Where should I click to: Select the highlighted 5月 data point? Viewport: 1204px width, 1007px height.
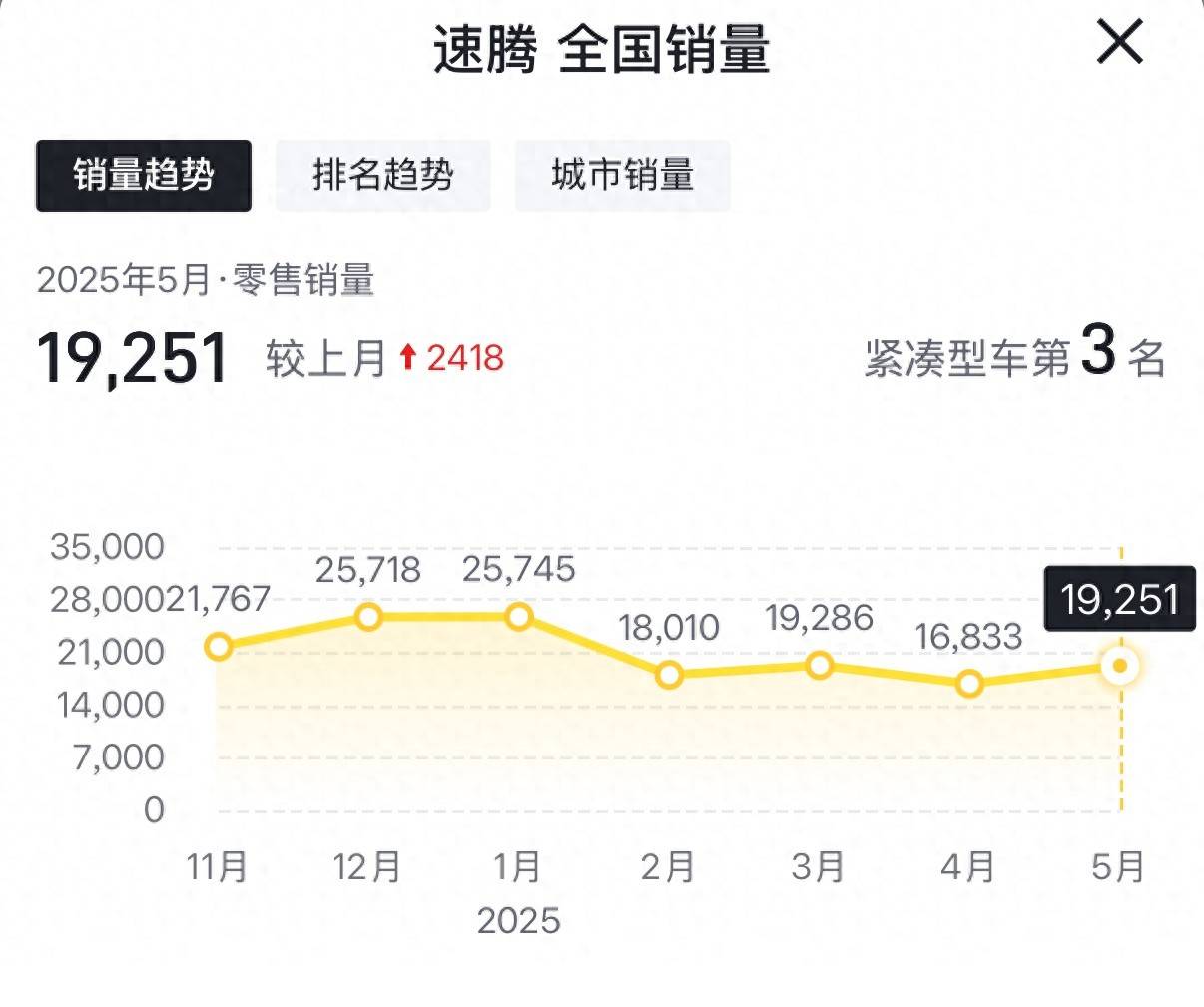click(1120, 666)
